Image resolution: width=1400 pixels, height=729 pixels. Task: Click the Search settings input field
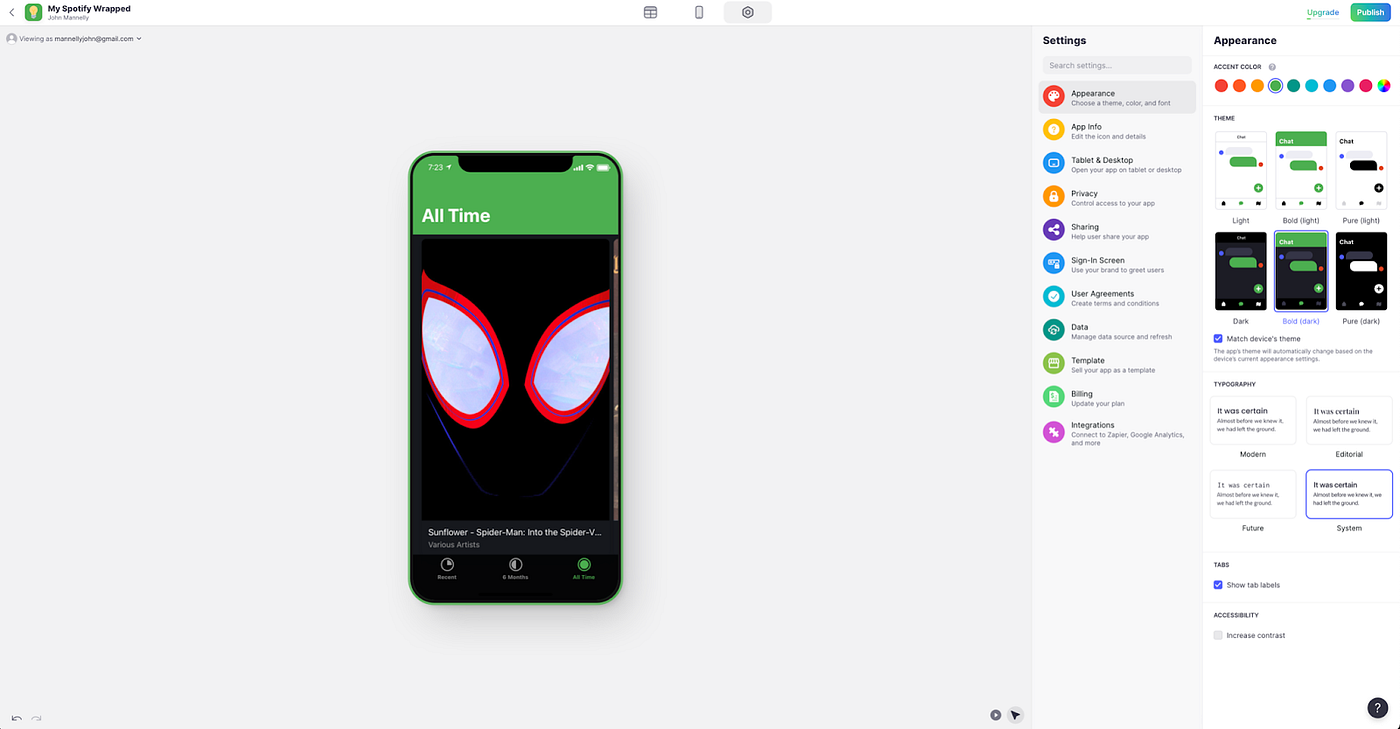(1117, 65)
